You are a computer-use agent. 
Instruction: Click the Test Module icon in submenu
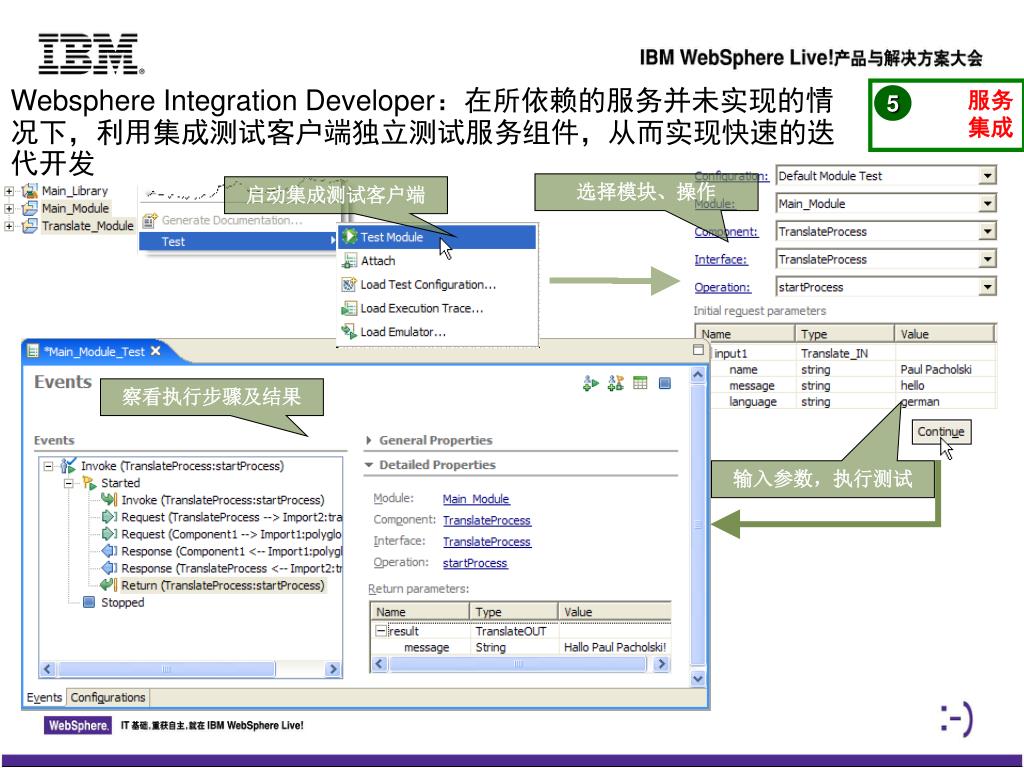tap(349, 236)
